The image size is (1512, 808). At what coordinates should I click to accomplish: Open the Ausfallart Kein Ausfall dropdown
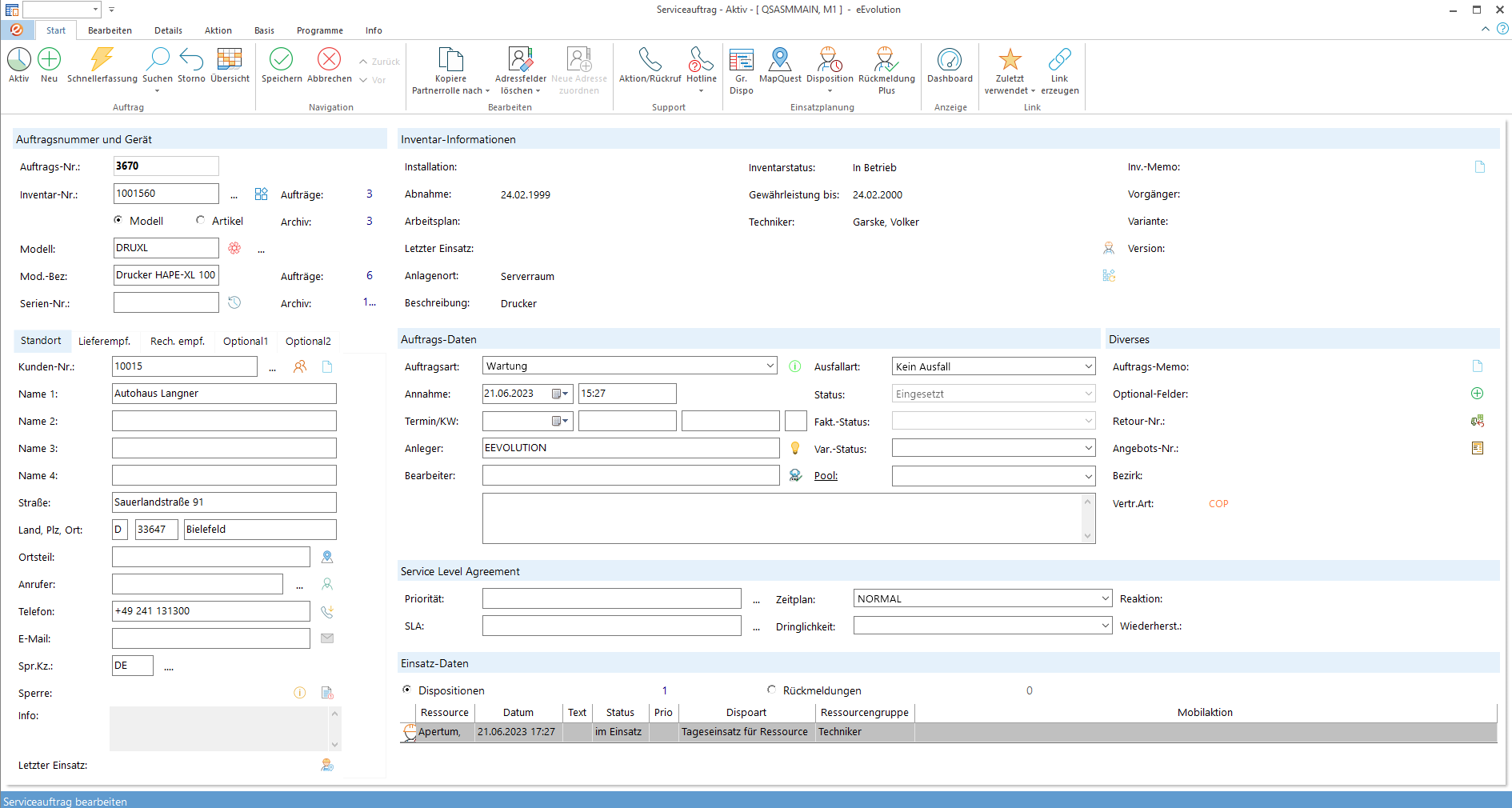1088,366
